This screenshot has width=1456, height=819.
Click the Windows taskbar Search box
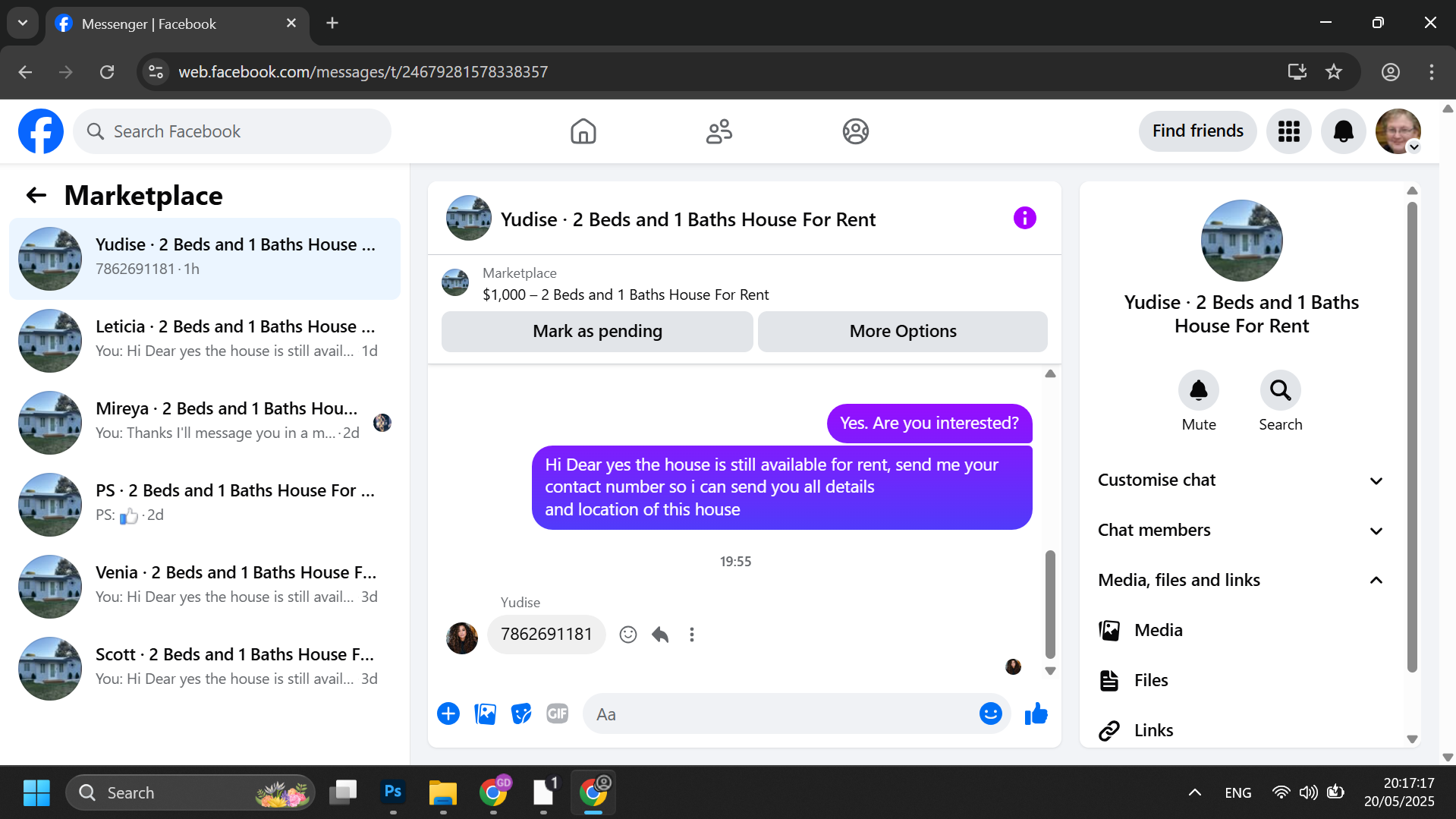coord(190,792)
